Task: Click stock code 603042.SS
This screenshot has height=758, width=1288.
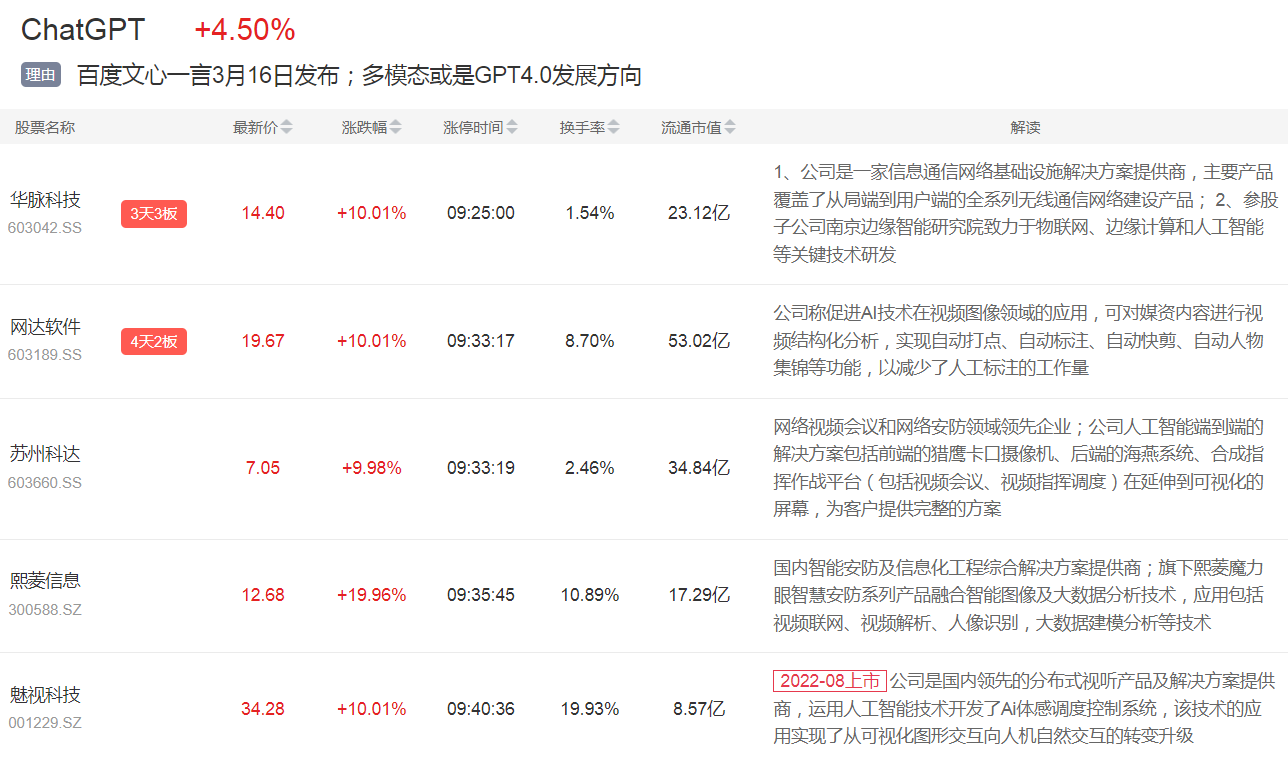Action: tap(45, 227)
